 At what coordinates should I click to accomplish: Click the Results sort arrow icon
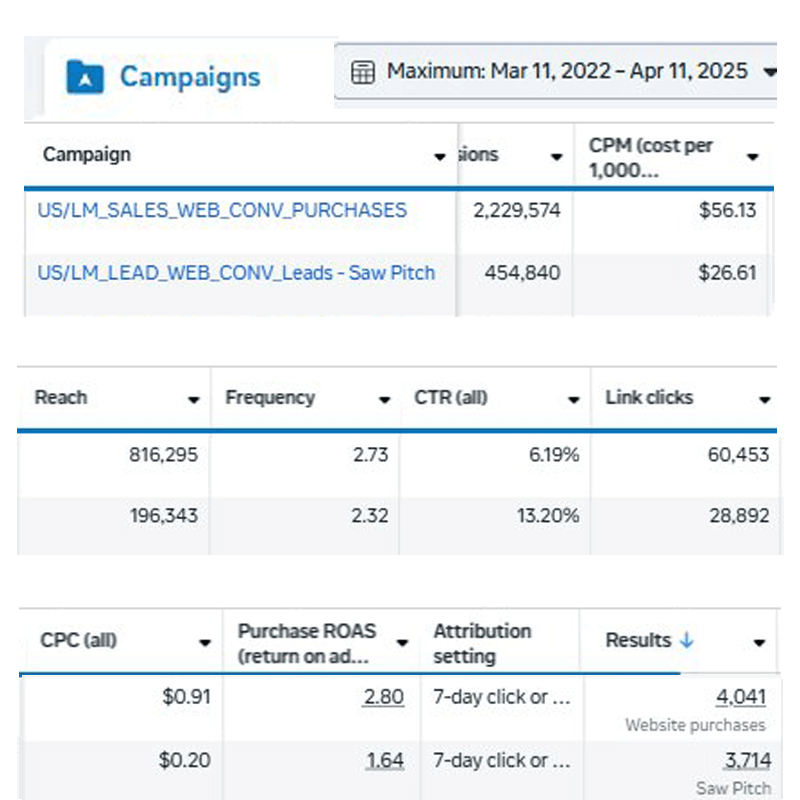point(686,641)
